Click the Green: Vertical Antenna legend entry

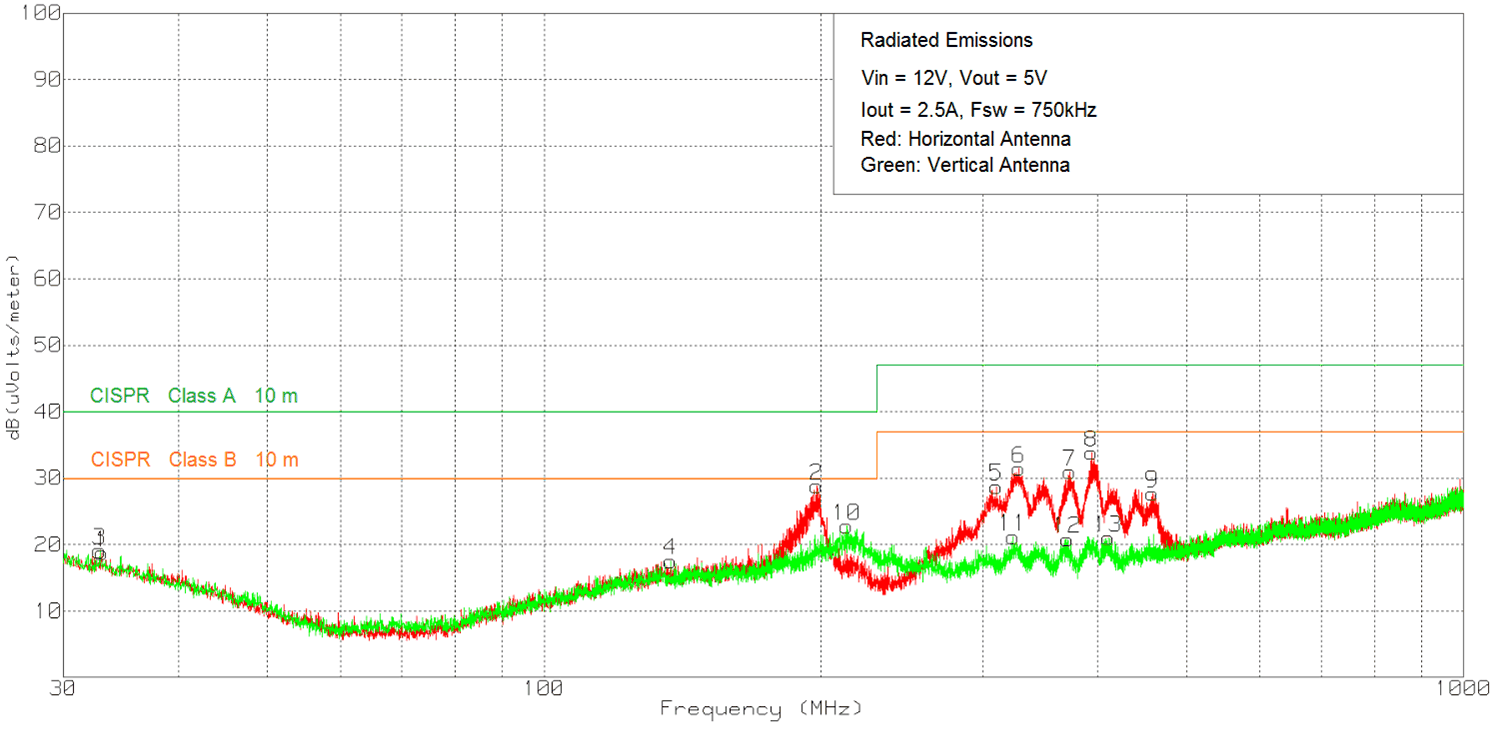click(x=964, y=166)
